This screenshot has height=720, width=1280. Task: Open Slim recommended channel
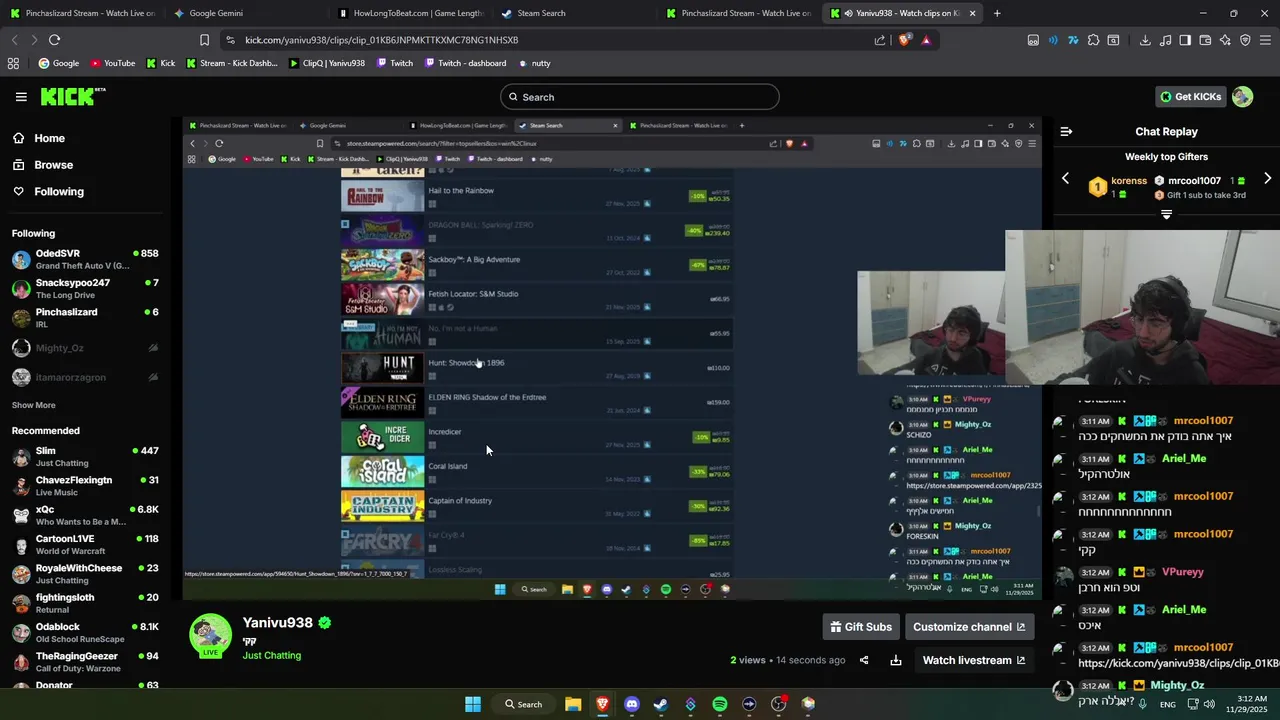[x=85, y=456]
